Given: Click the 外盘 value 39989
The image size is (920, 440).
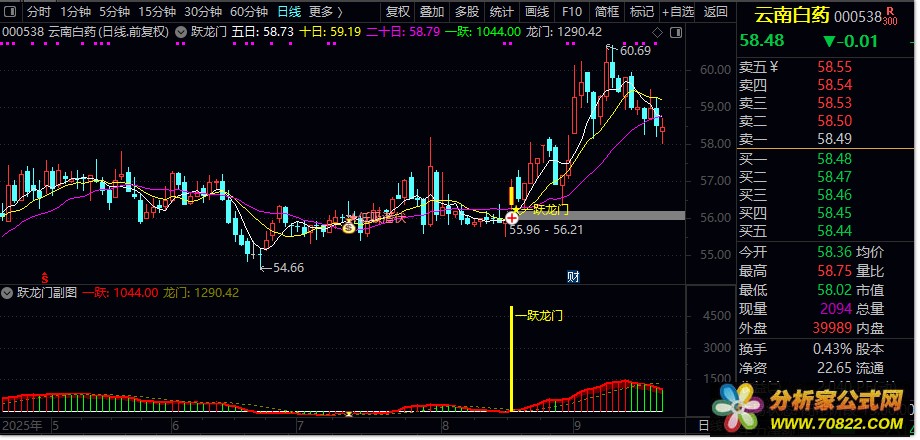Looking at the screenshot, I should [832, 327].
